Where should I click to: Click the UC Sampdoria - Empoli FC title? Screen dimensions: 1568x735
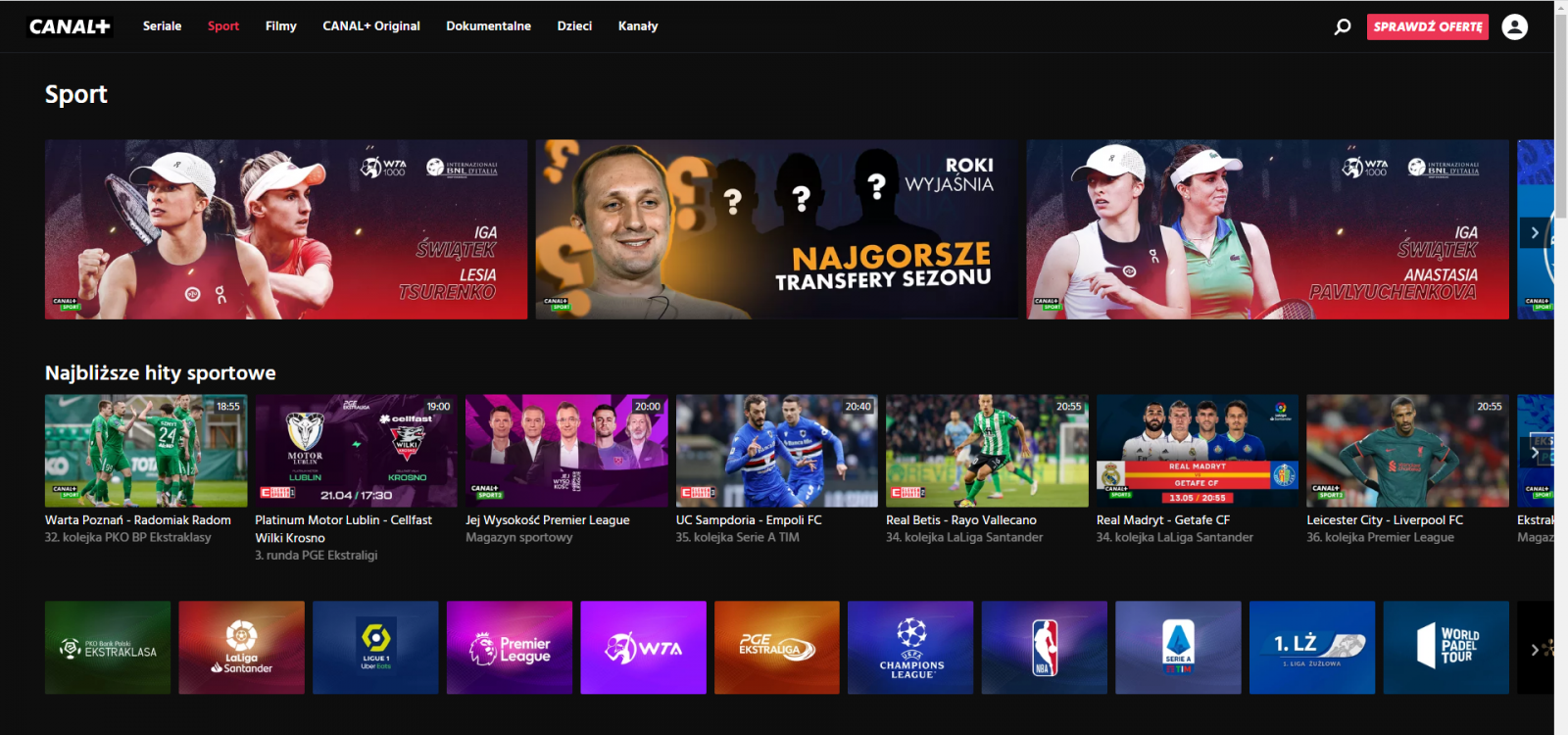coord(749,520)
